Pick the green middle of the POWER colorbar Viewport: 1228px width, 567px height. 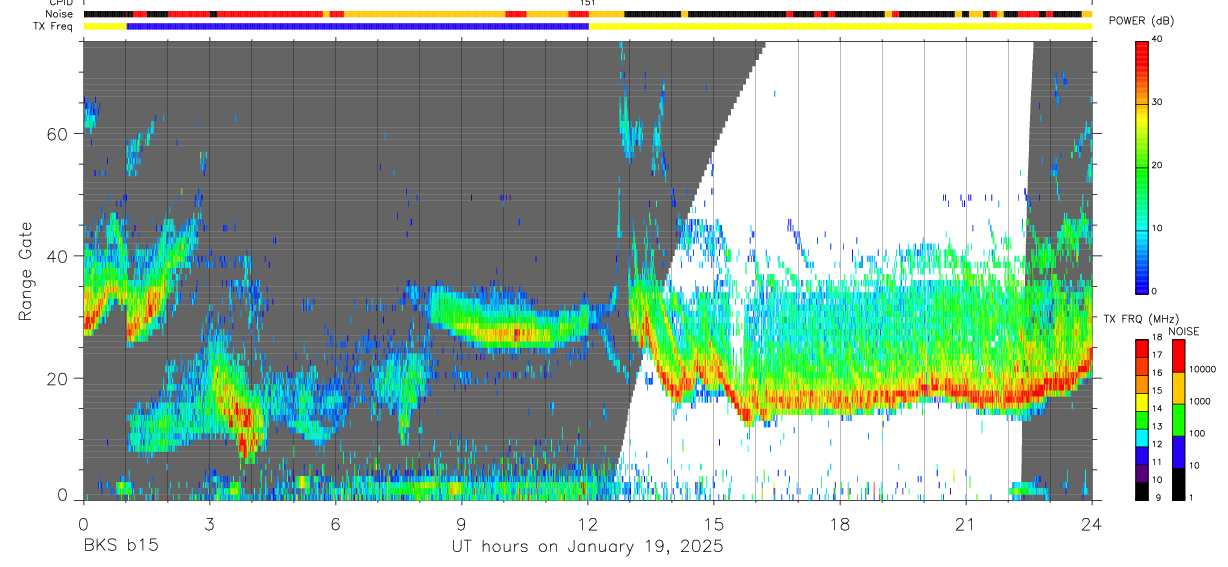[x=1142, y=165]
